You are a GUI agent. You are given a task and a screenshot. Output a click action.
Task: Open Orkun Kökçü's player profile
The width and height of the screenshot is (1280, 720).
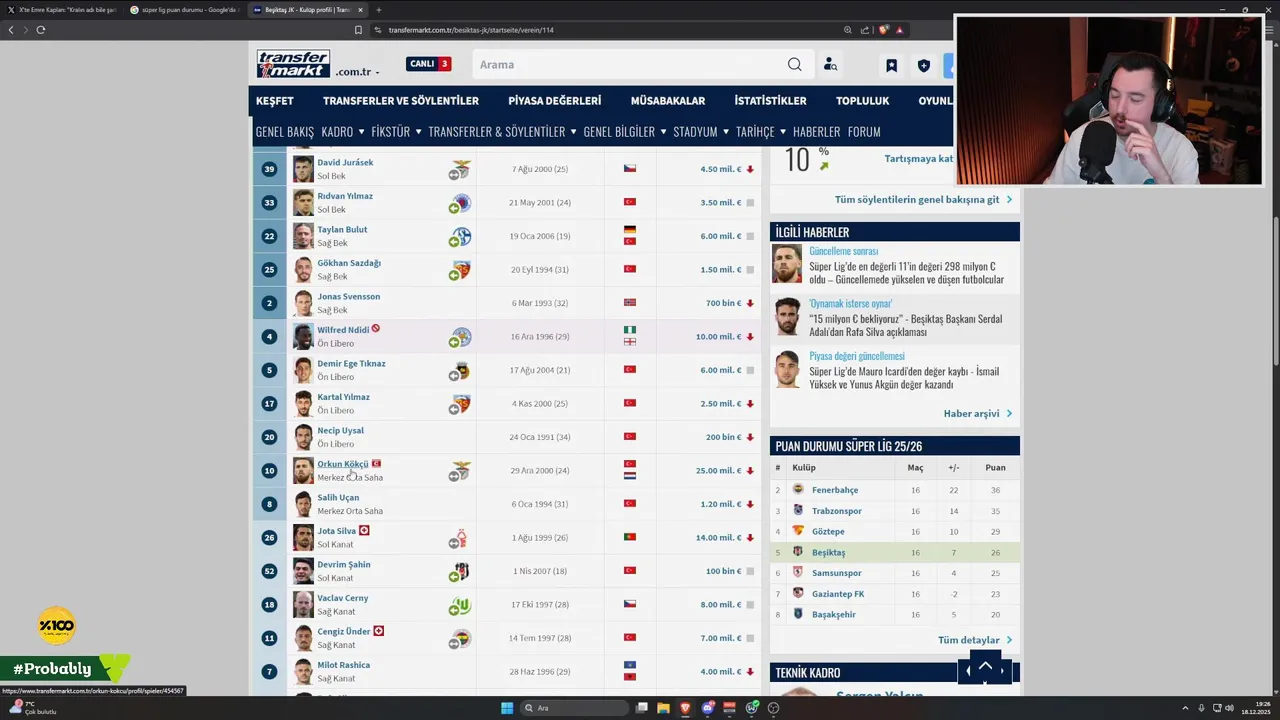(343, 464)
